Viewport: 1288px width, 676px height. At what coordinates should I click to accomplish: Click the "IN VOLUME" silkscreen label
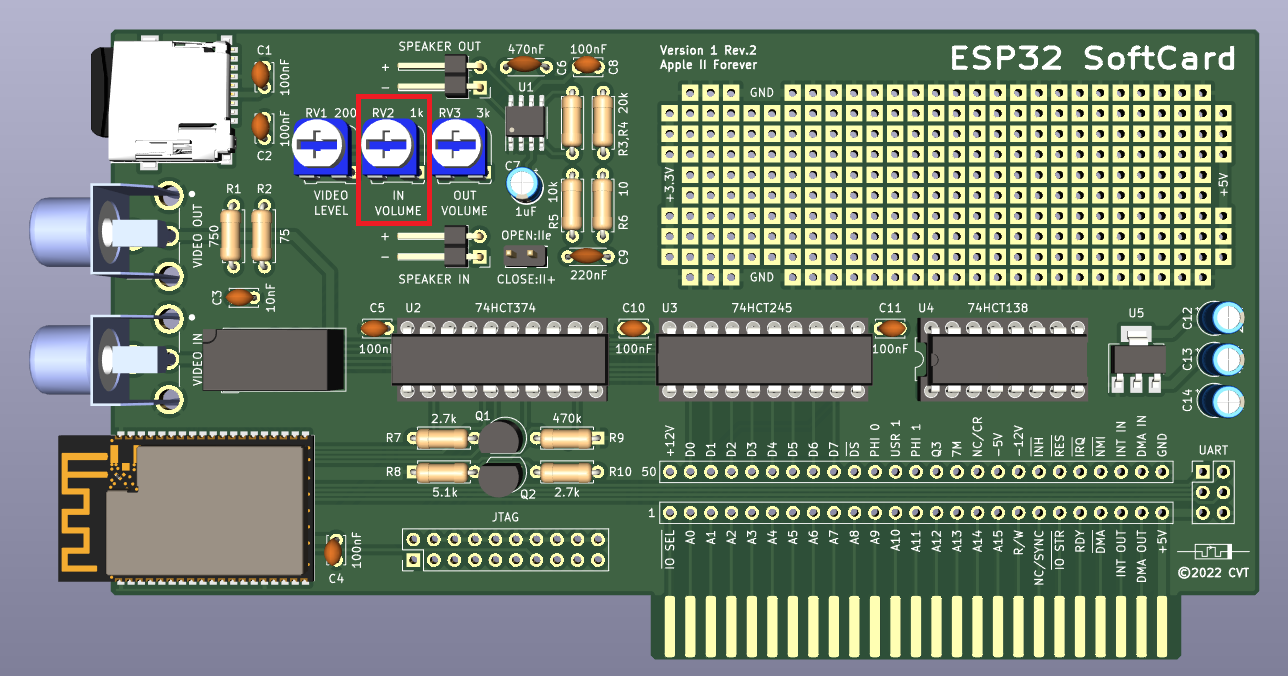398,203
